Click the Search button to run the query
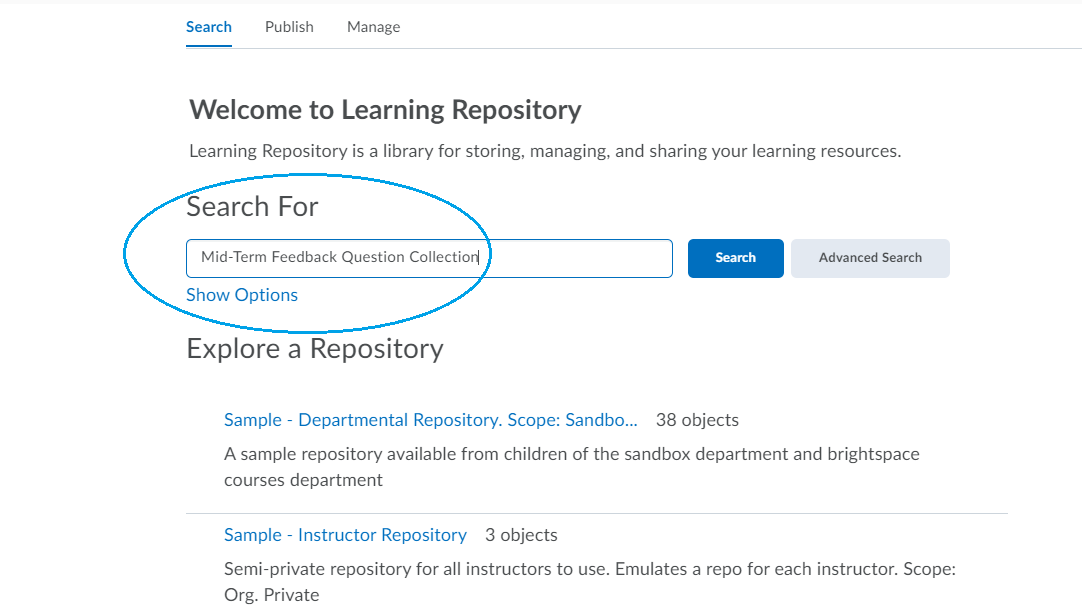The image size is (1082, 608). click(x=735, y=258)
